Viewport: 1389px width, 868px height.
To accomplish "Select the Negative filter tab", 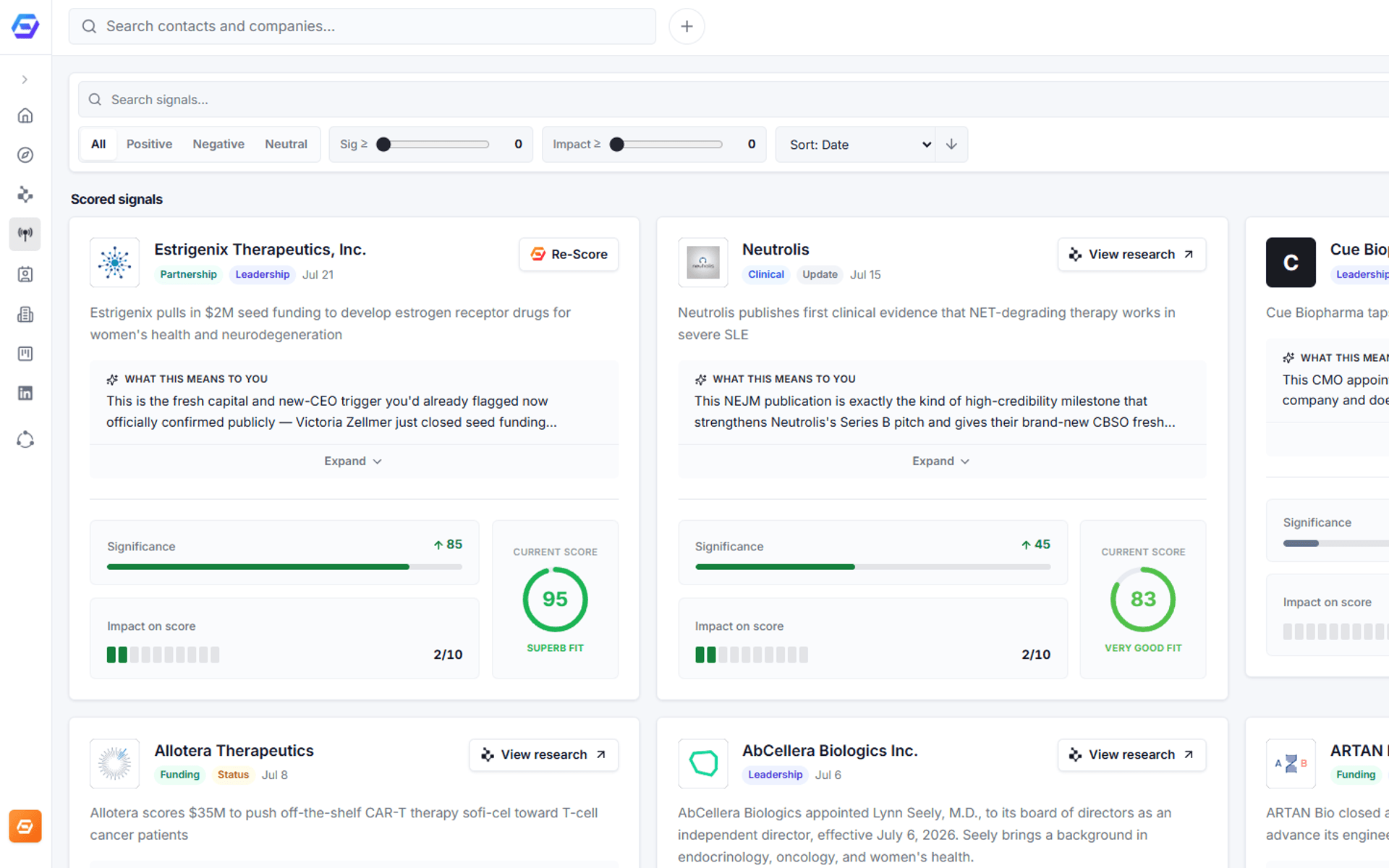I will coord(218,144).
